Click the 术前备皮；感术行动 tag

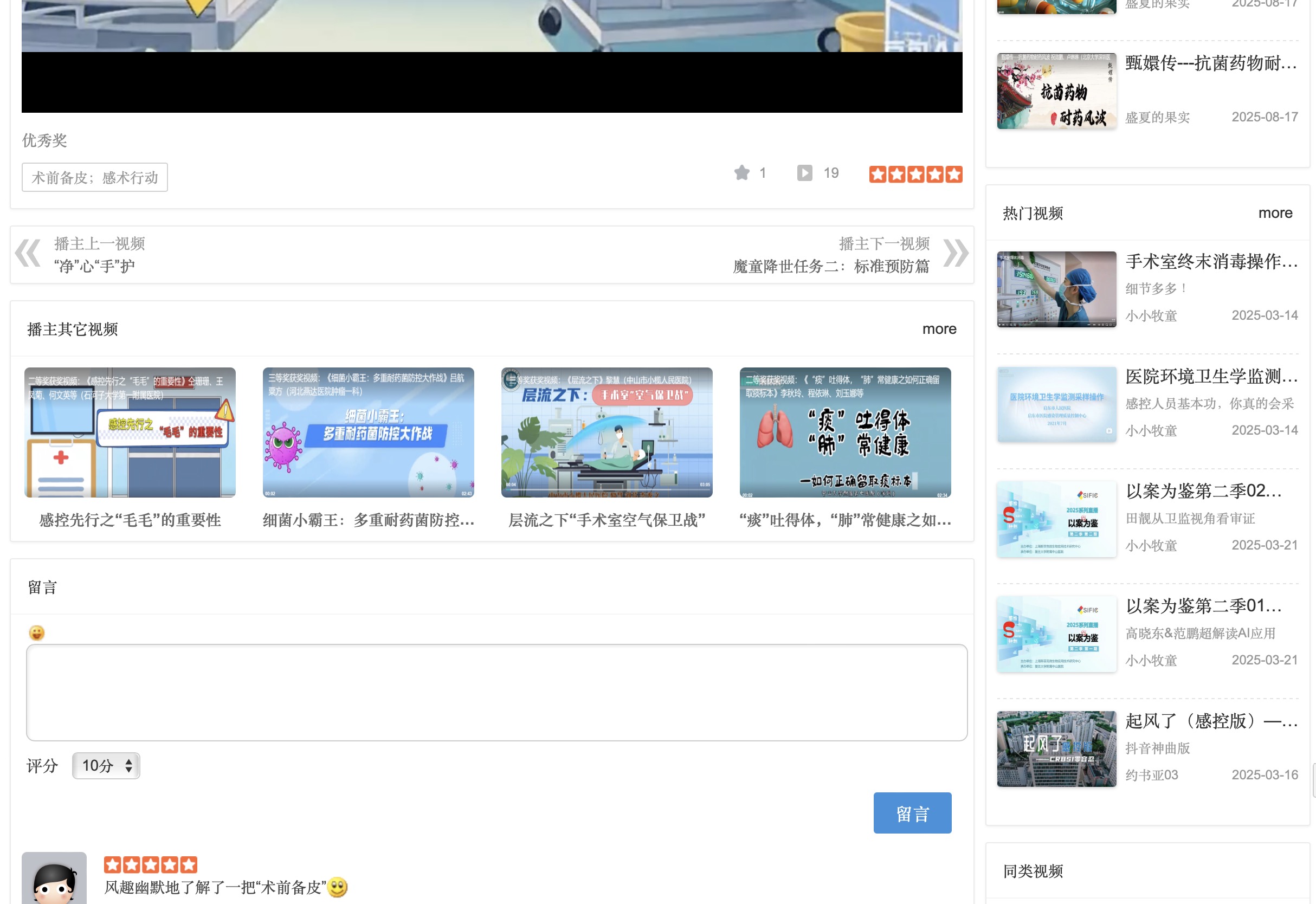[95, 177]
